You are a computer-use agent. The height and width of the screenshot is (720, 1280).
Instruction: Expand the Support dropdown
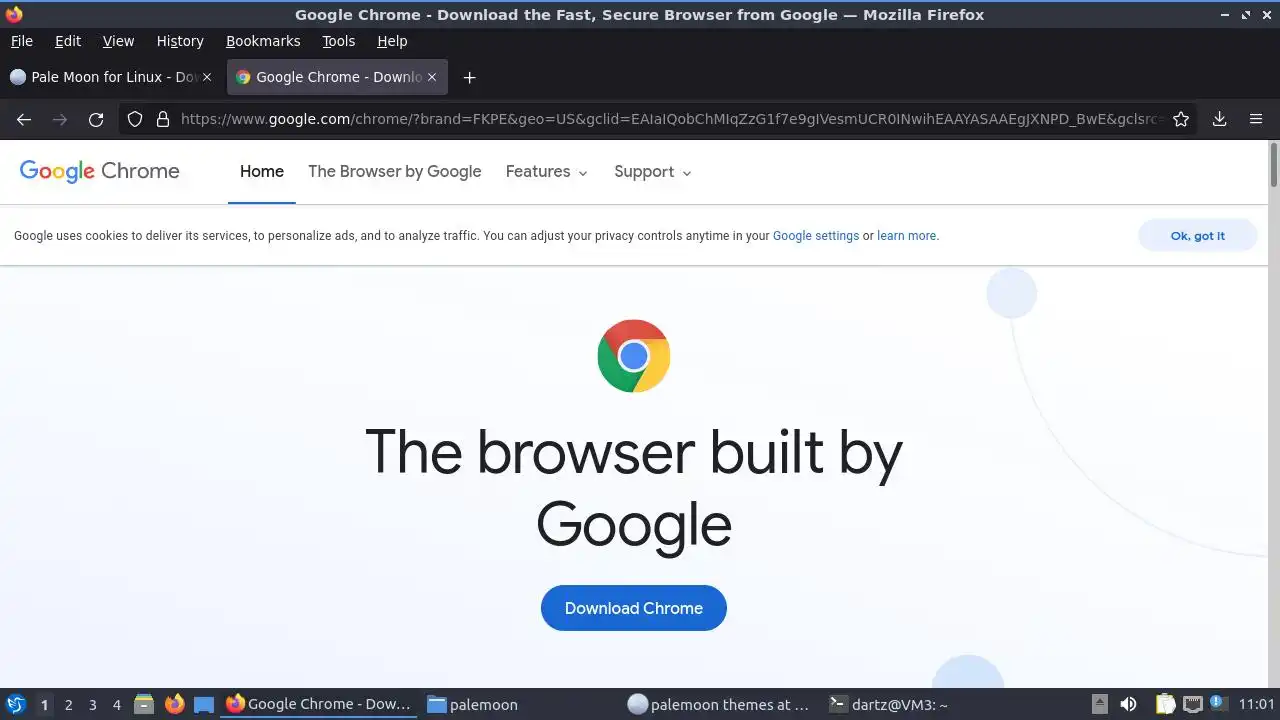653,171
